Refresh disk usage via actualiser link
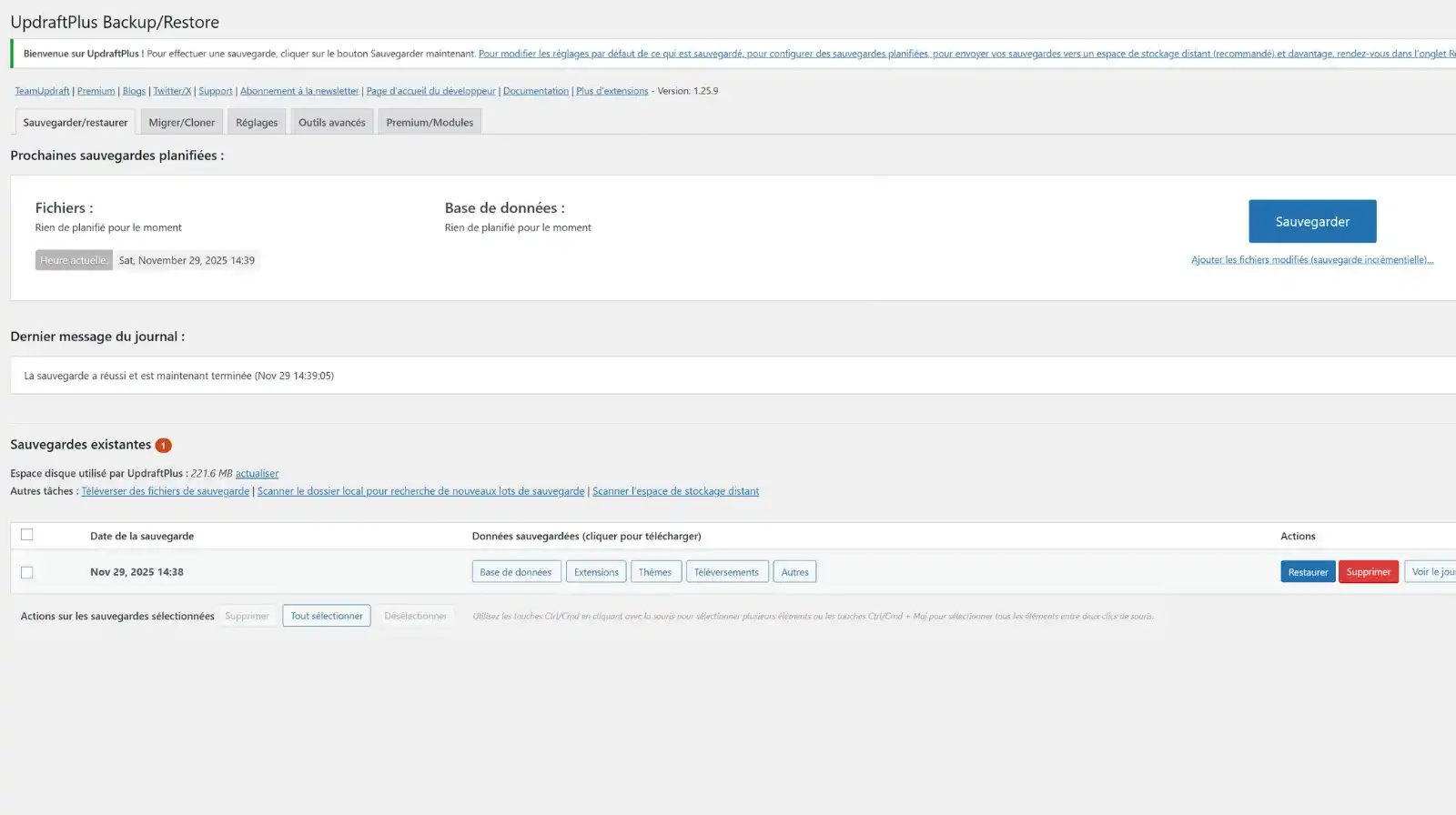This screenshot has height=815, width=1456. pos(257,473)
